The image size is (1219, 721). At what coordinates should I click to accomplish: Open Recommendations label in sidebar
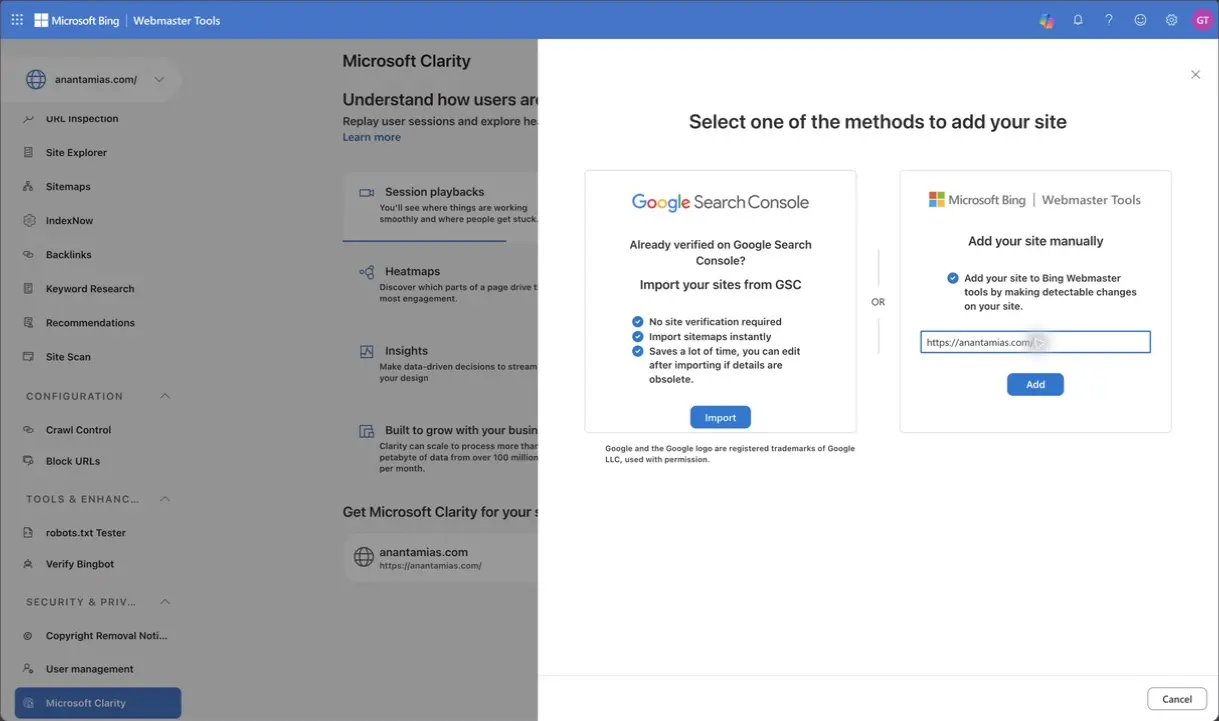[90, 322]
